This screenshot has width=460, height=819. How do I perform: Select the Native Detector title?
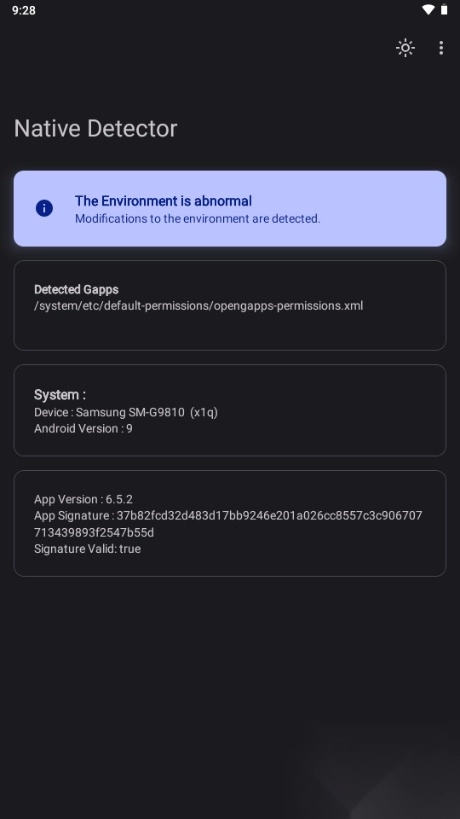point(96,128)
